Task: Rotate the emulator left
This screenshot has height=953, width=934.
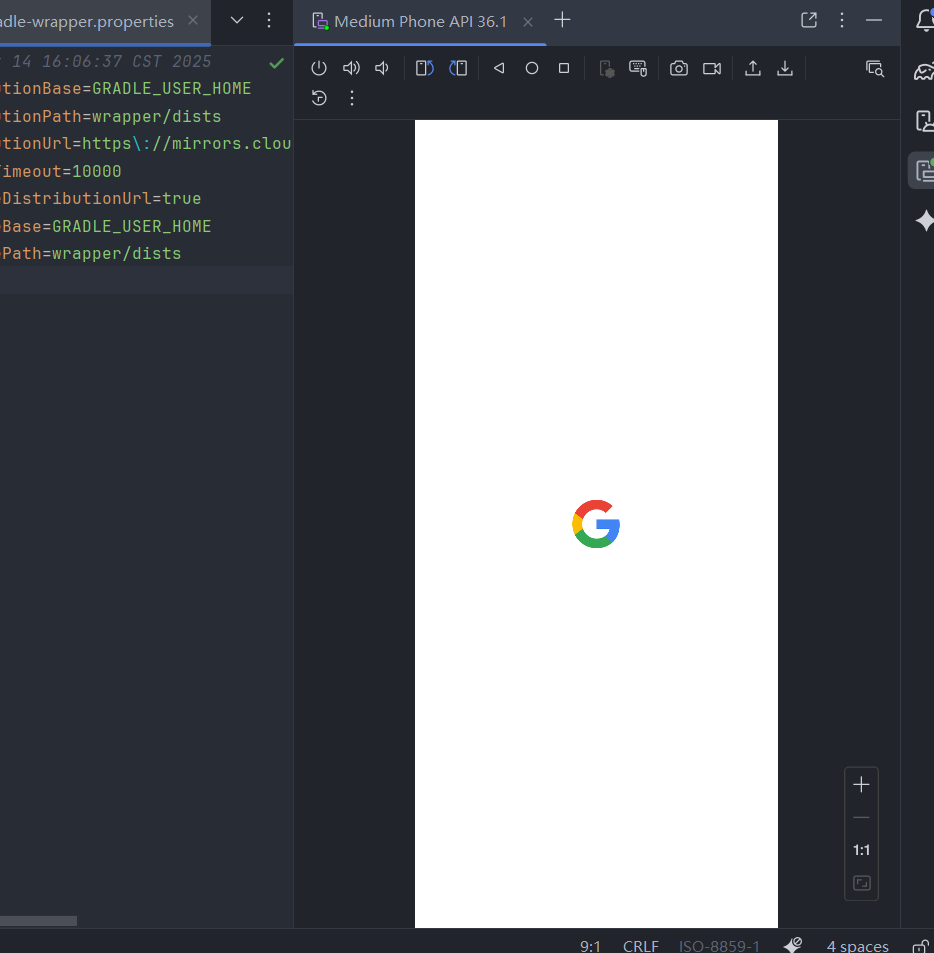Action: 425,68
